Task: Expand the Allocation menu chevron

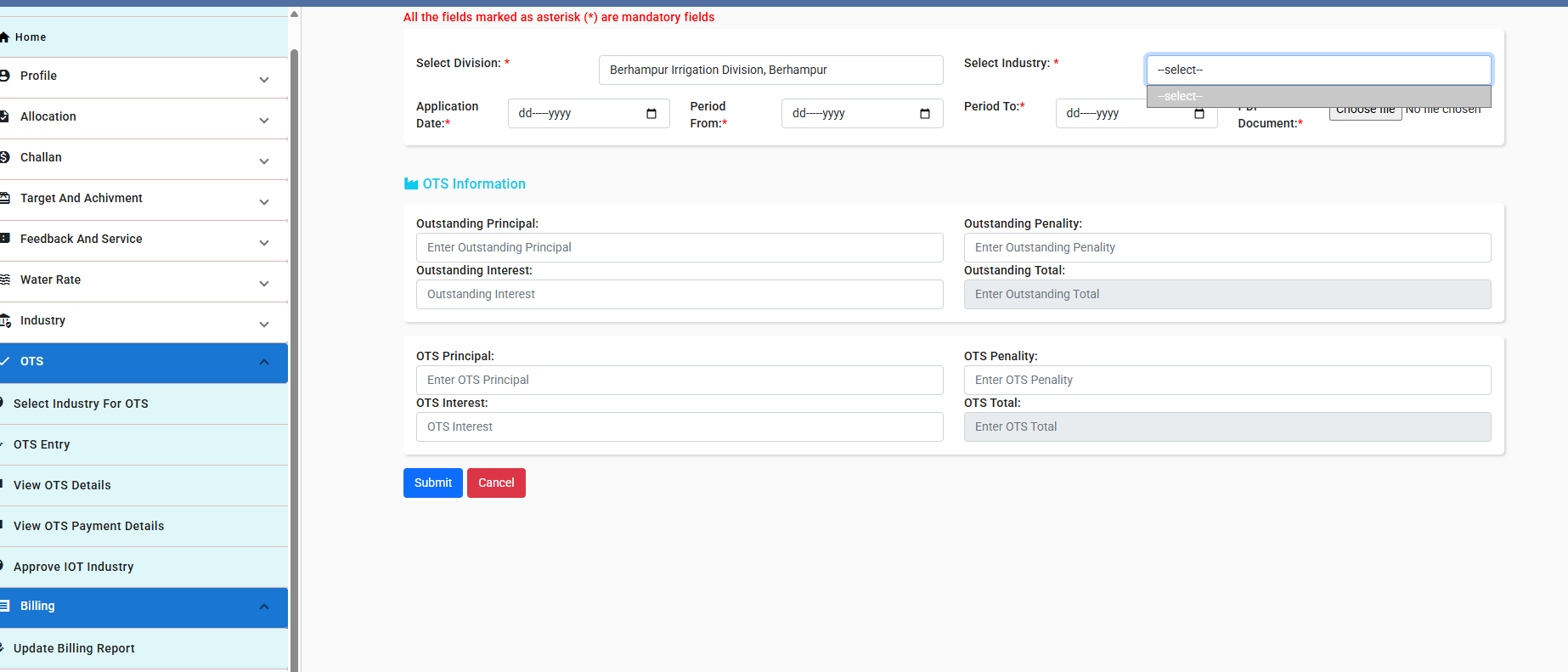Action: coord(264,121)
